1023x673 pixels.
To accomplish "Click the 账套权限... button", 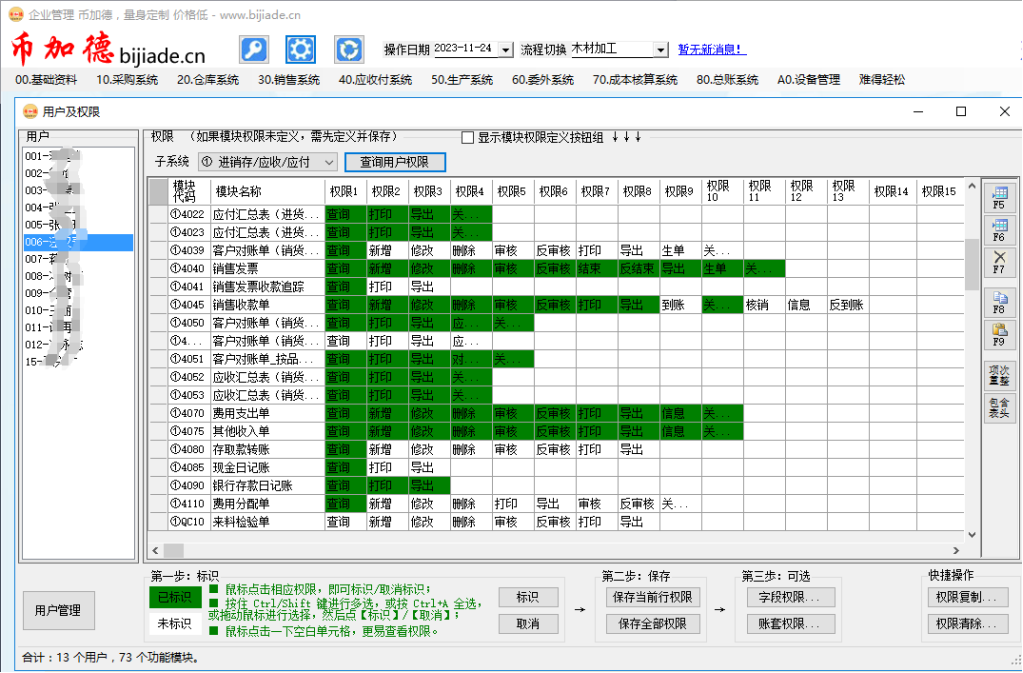I will pyautogui.click(x=791, y=623).
